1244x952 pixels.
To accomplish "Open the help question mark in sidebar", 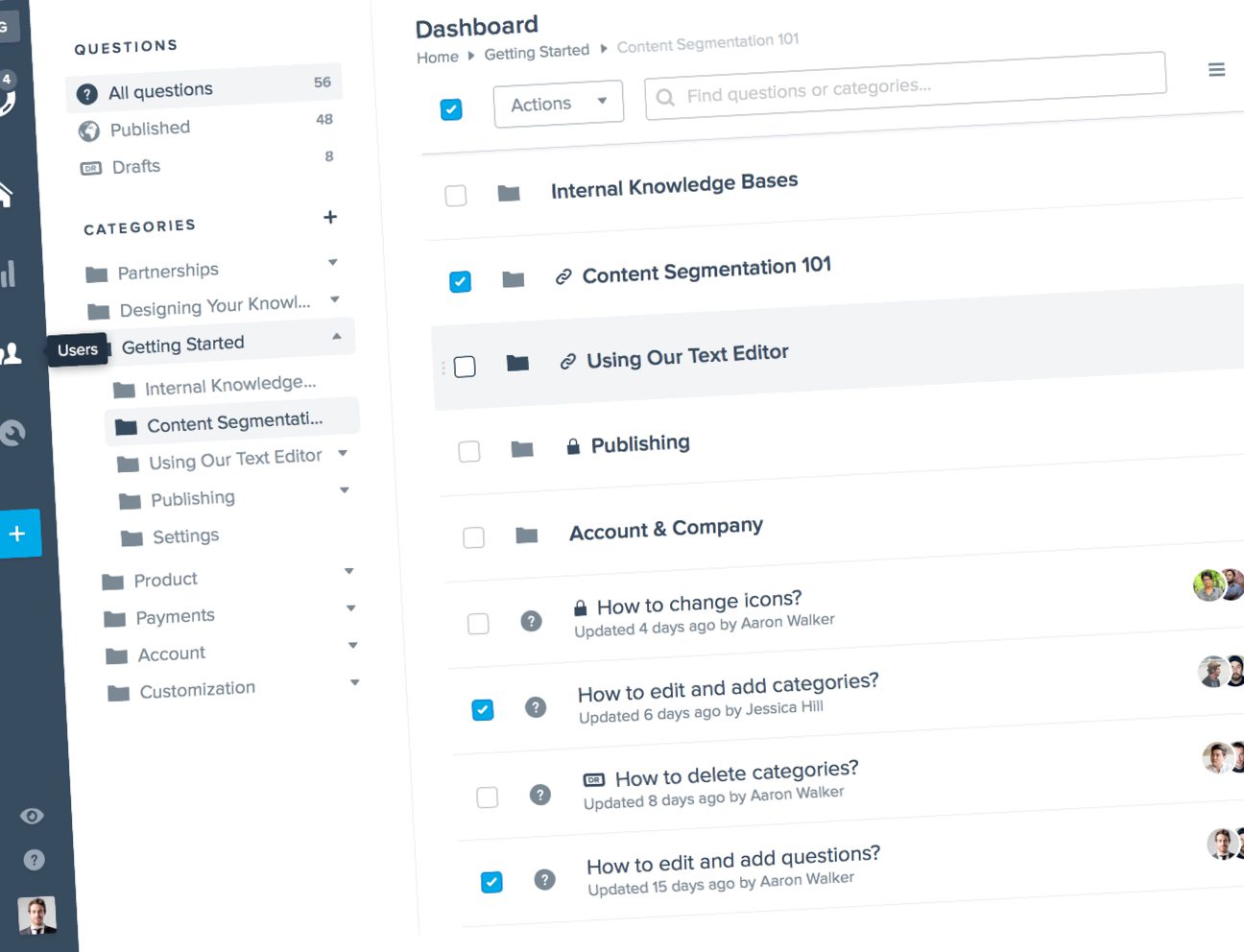I will (34, 860).
